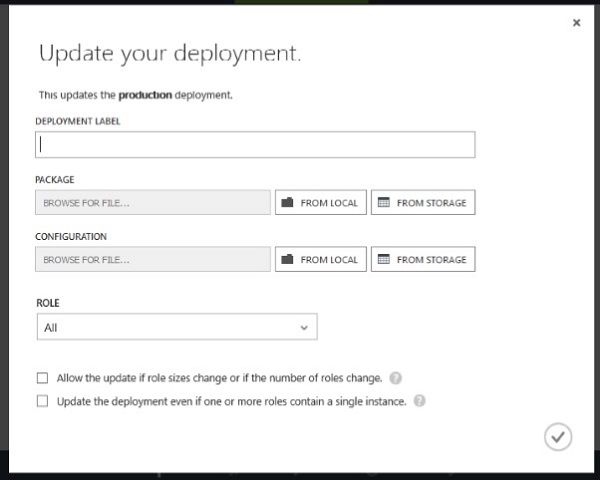The width and height of the screenshot is (600, 480).
Task: Click the 'Allow the update if role sizes change' label
Action: pos(219,378)
